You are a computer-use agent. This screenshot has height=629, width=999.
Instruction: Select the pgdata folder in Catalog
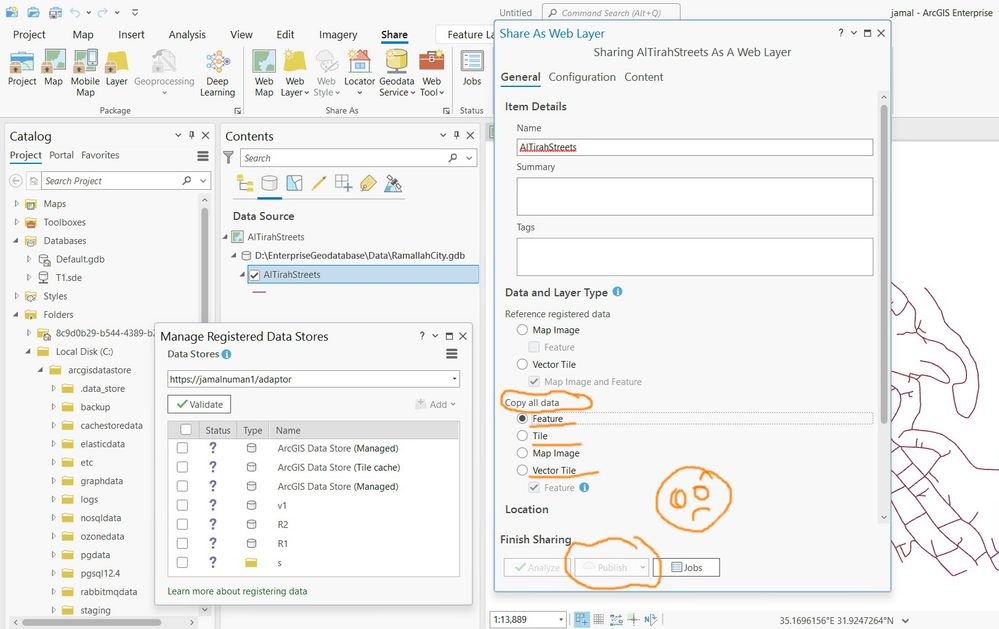(95, 555)
